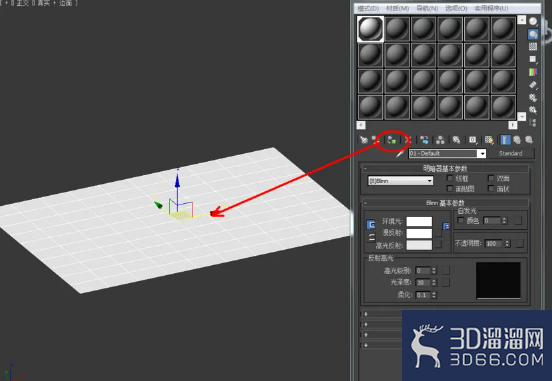Adjust the 柔化 spinner arrows

pos(434,295)
